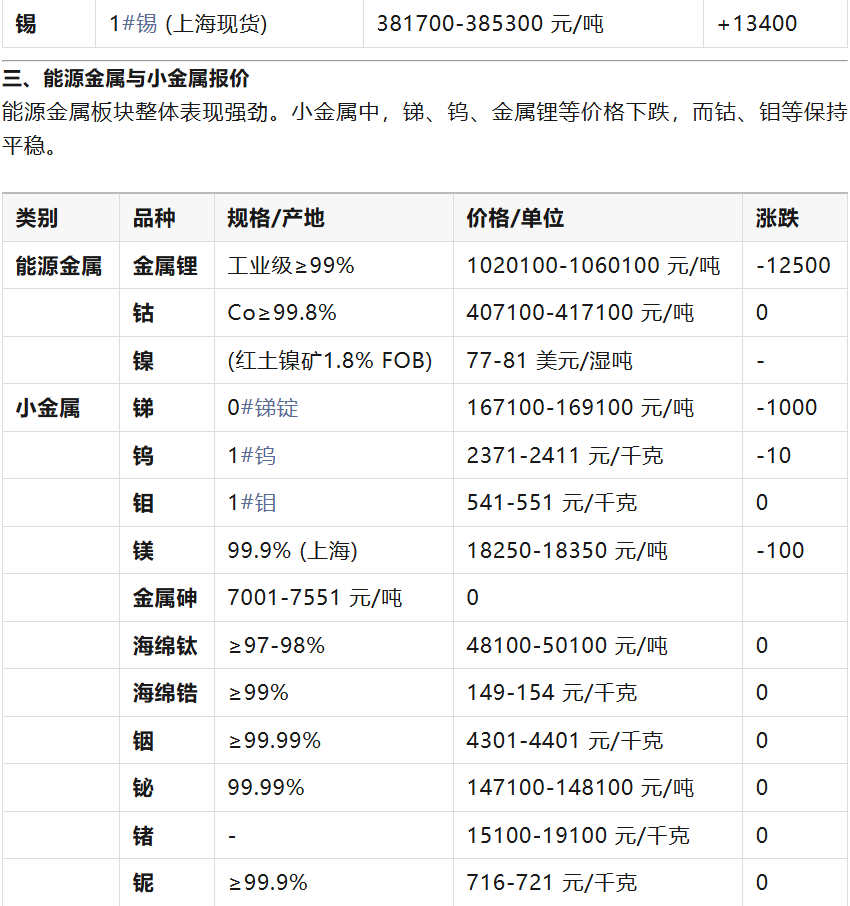Image resolution: width=850 pixels, height=906 pixels.
Task: Click the 1#钨 tungsten link
Action: tap(257, 456)
